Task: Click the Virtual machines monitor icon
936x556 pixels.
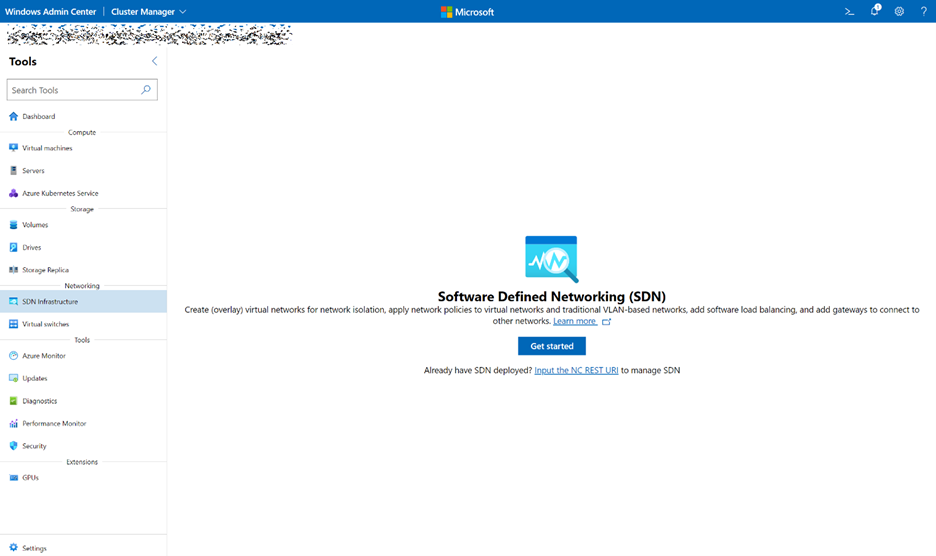Action: [x=13, y=148]
